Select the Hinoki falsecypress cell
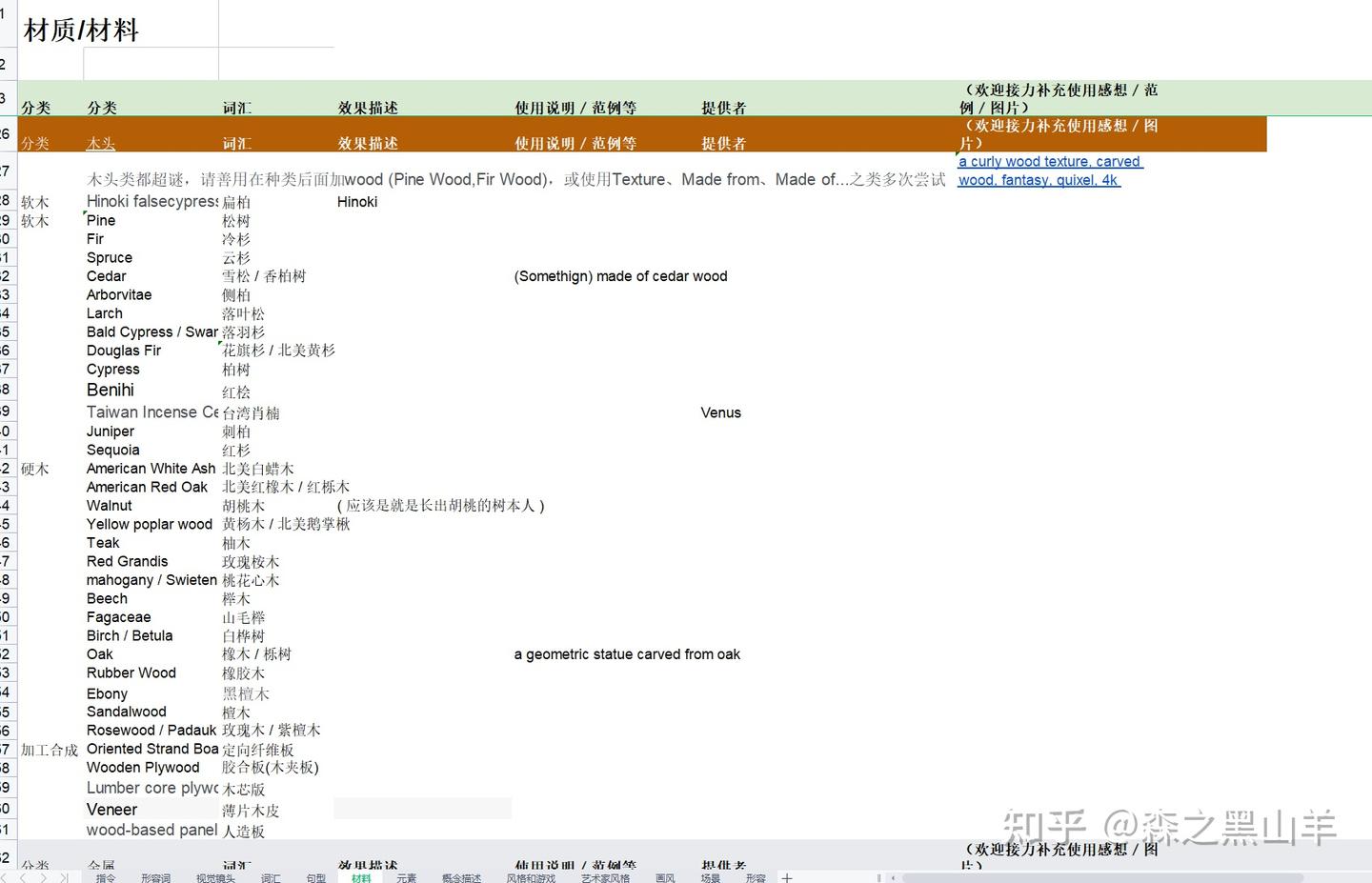 coord(151,201)
